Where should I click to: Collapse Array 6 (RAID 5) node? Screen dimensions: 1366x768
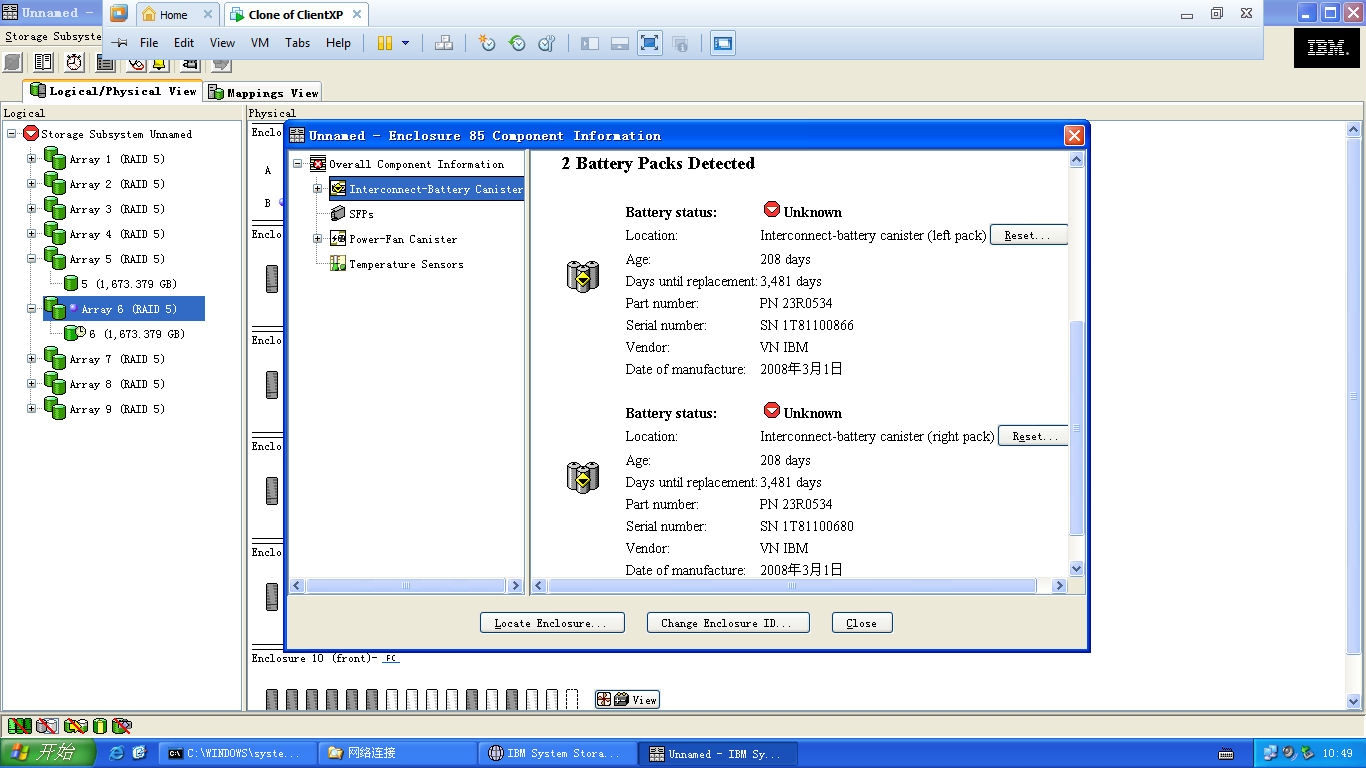31,308
